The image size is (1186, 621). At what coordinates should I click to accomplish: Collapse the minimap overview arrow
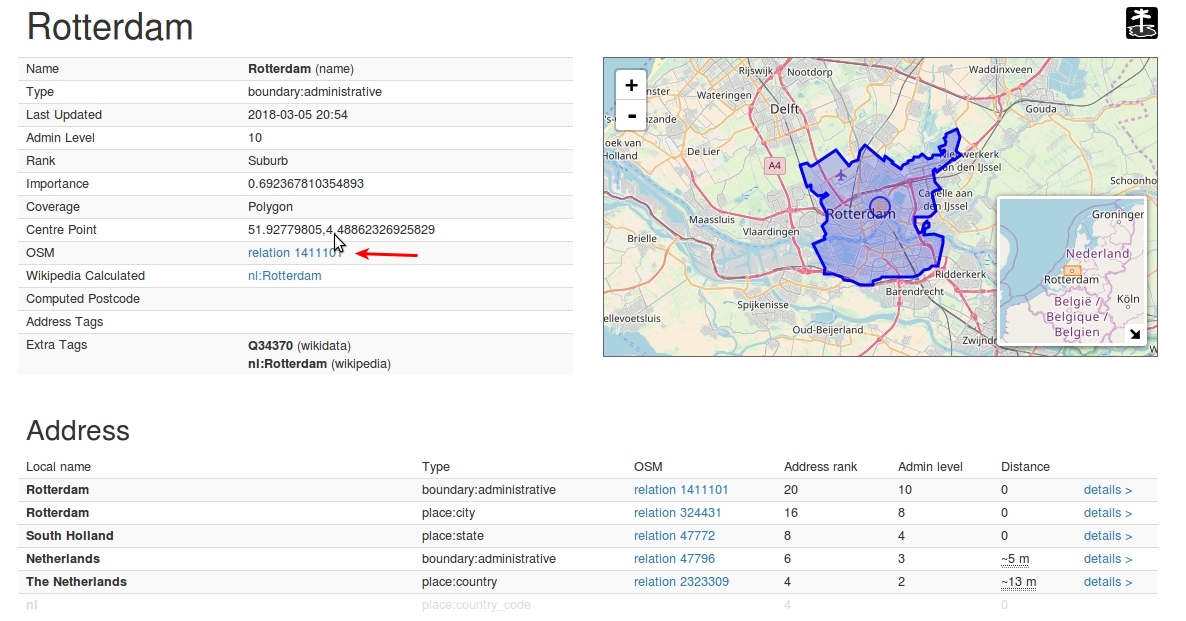1135,334
